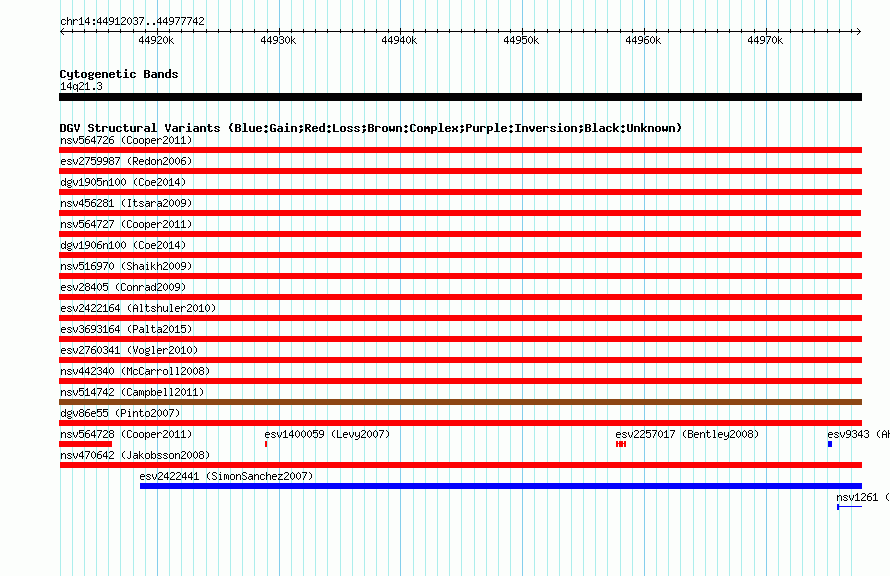
Task: Click the chr14:44912037..44977742 coordinates label
Action: [132, 21]
